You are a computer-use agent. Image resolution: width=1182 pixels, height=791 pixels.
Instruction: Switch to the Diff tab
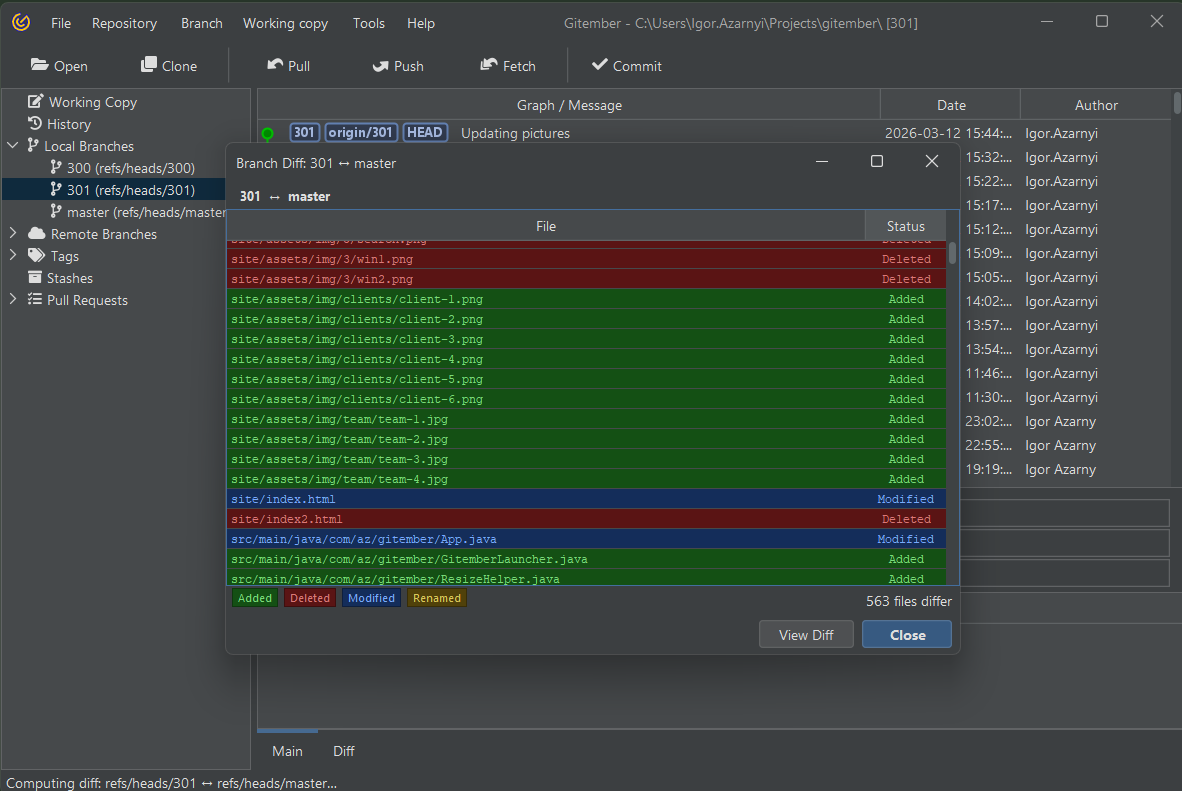343,751
